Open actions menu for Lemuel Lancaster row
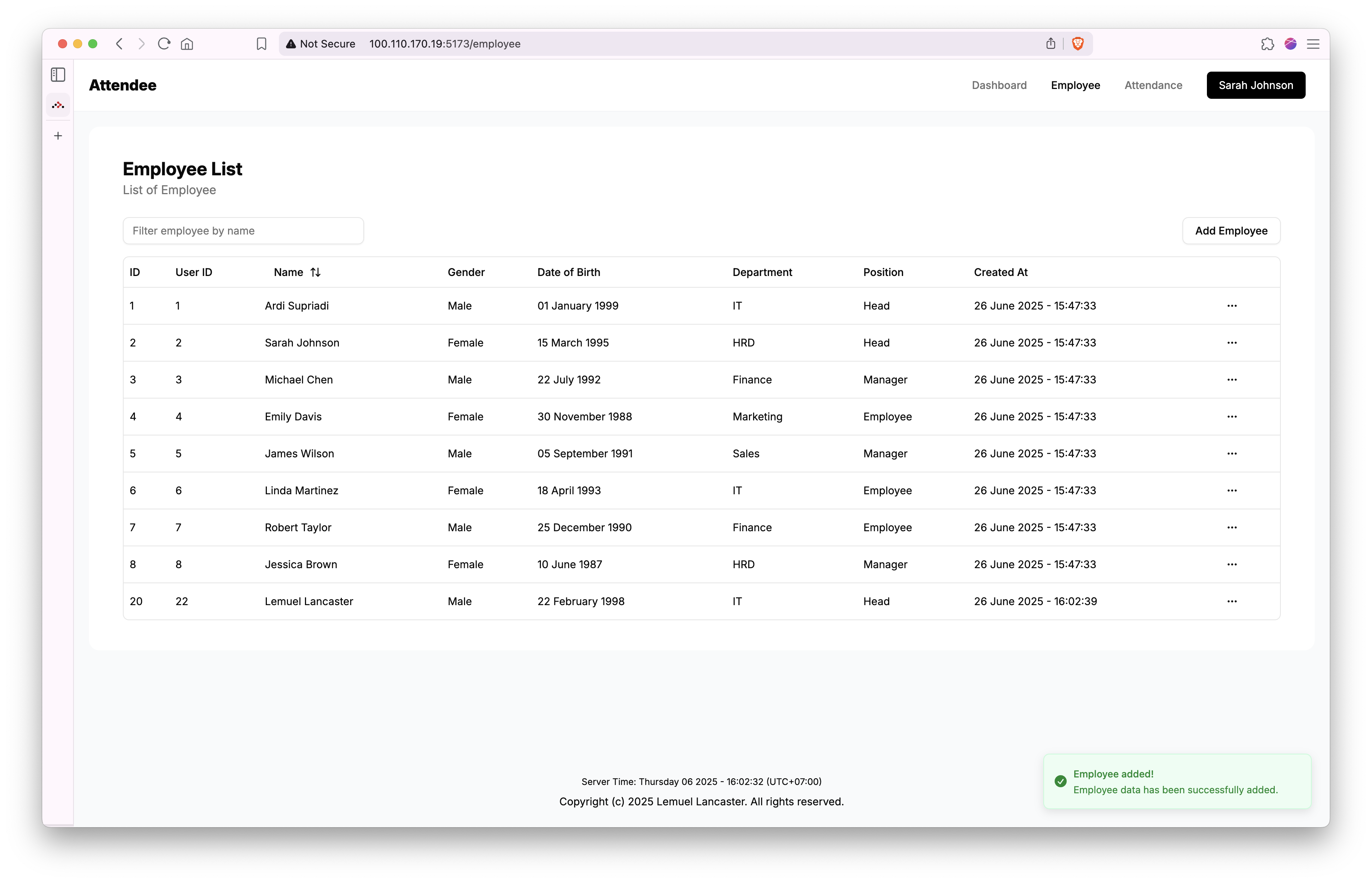 1231,601
